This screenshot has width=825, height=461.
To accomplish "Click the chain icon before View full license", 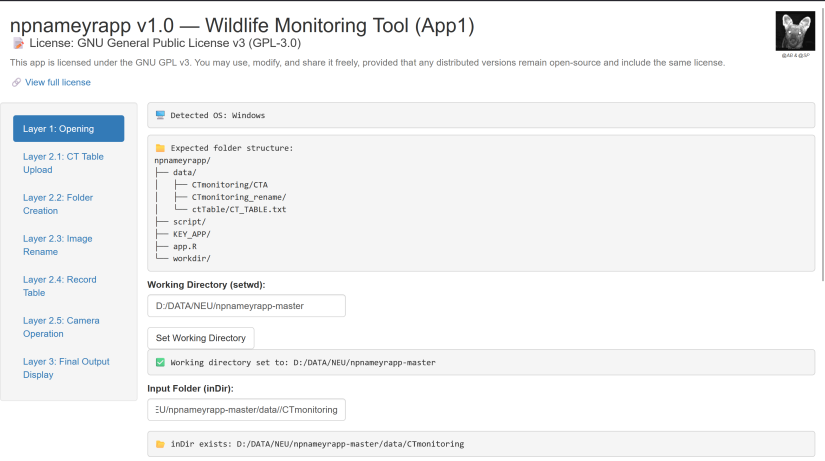I will (x=16, y=82).
